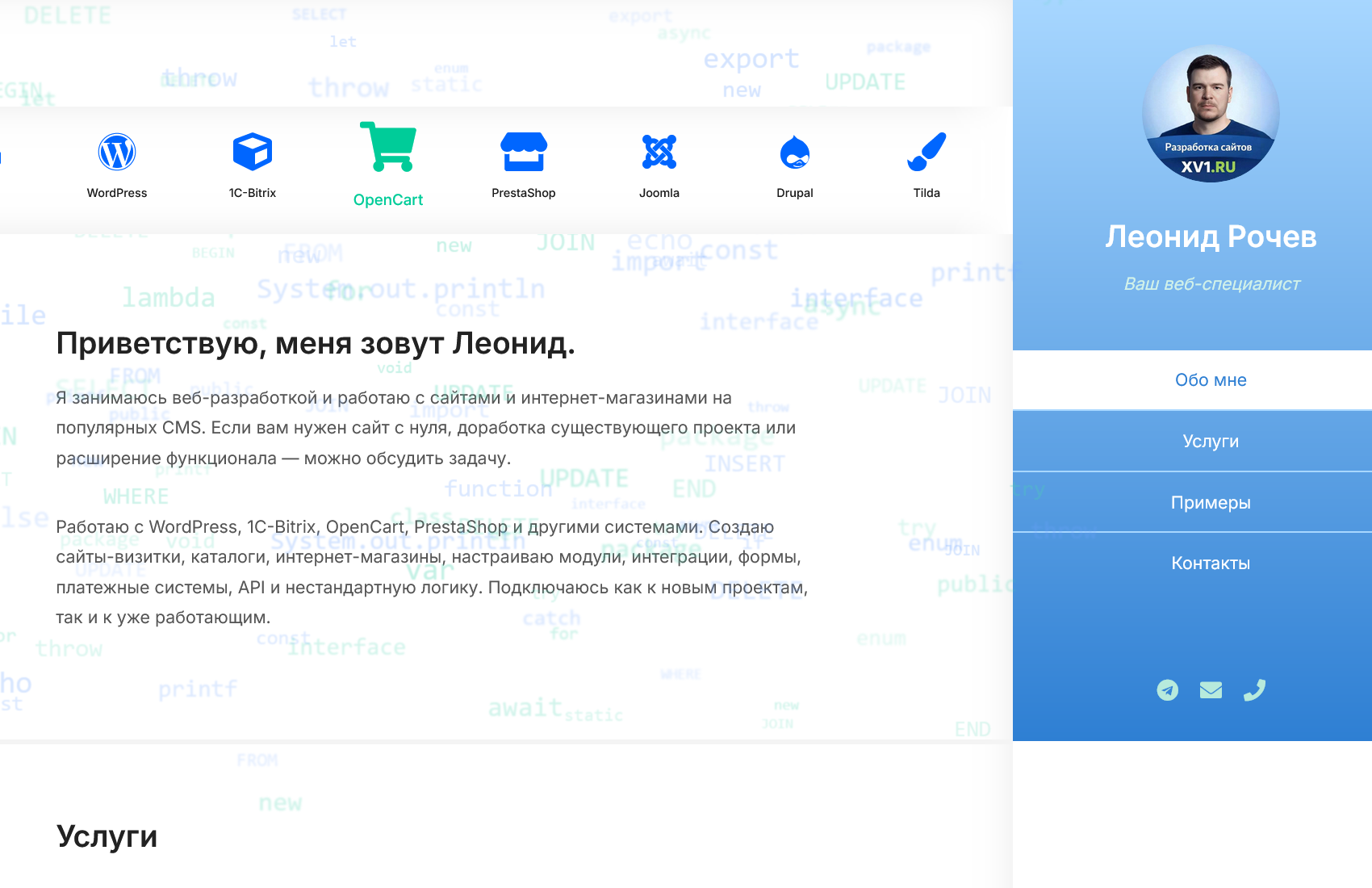Click the subtitle Ваш веб-специалист

(1211, 284)
